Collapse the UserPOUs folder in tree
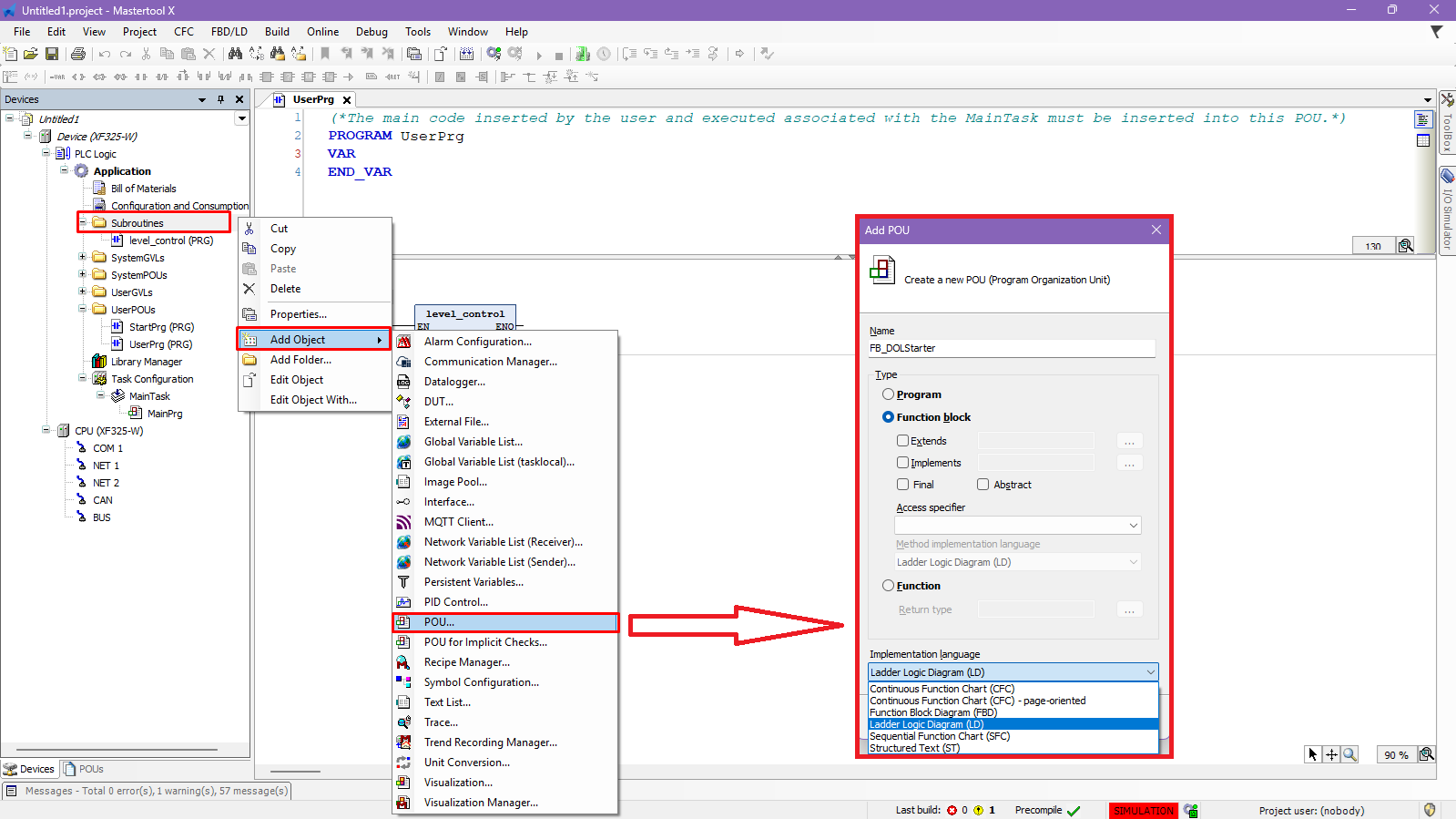 [x=82, y=309]
